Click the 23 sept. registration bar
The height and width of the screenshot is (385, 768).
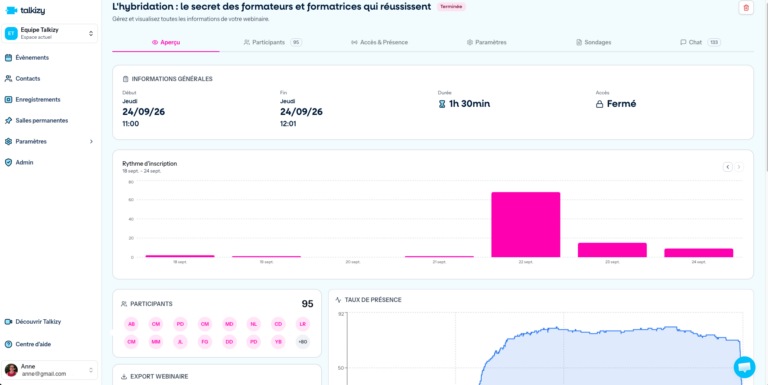tap(612, 250)
